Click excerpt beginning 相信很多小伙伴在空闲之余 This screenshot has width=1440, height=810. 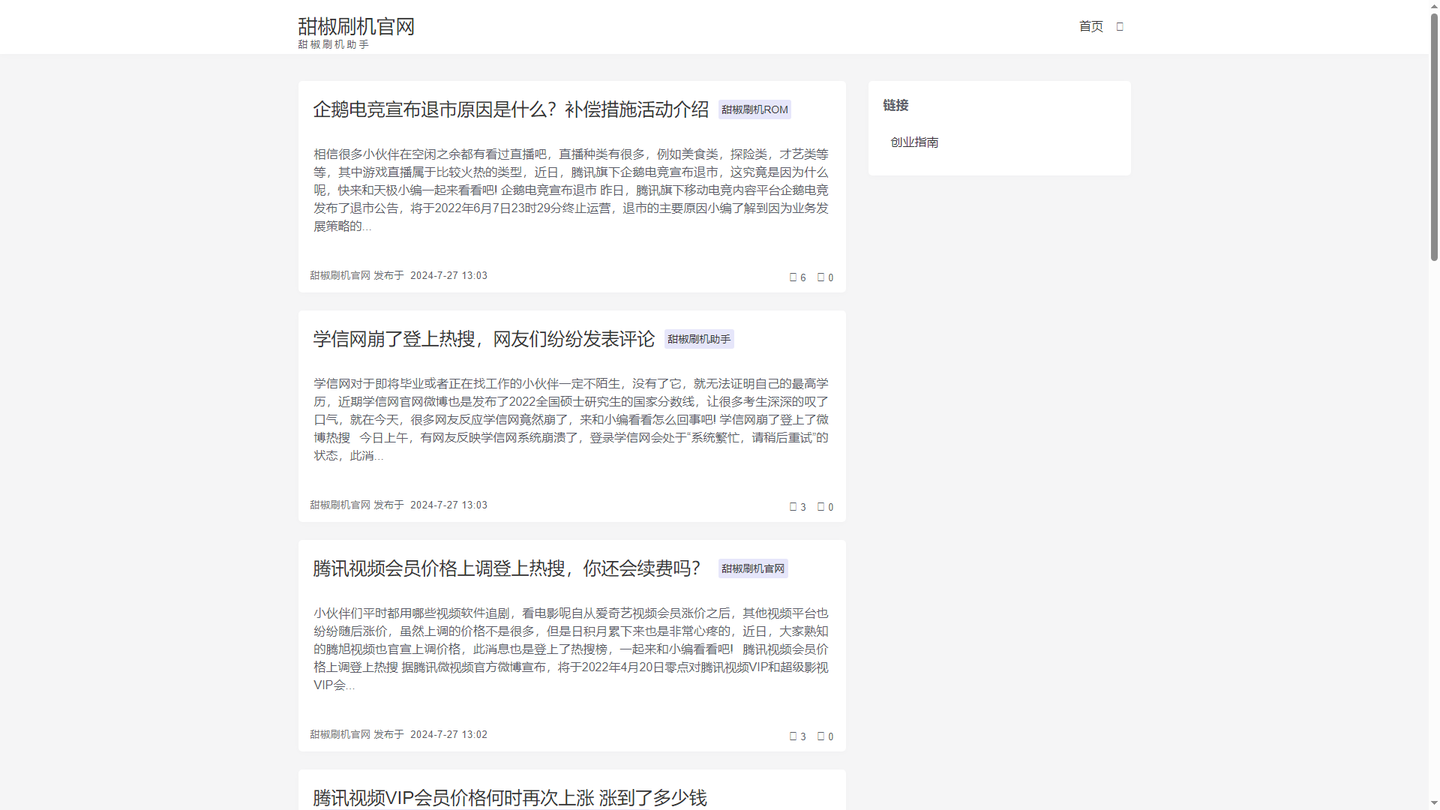point(571,190)
